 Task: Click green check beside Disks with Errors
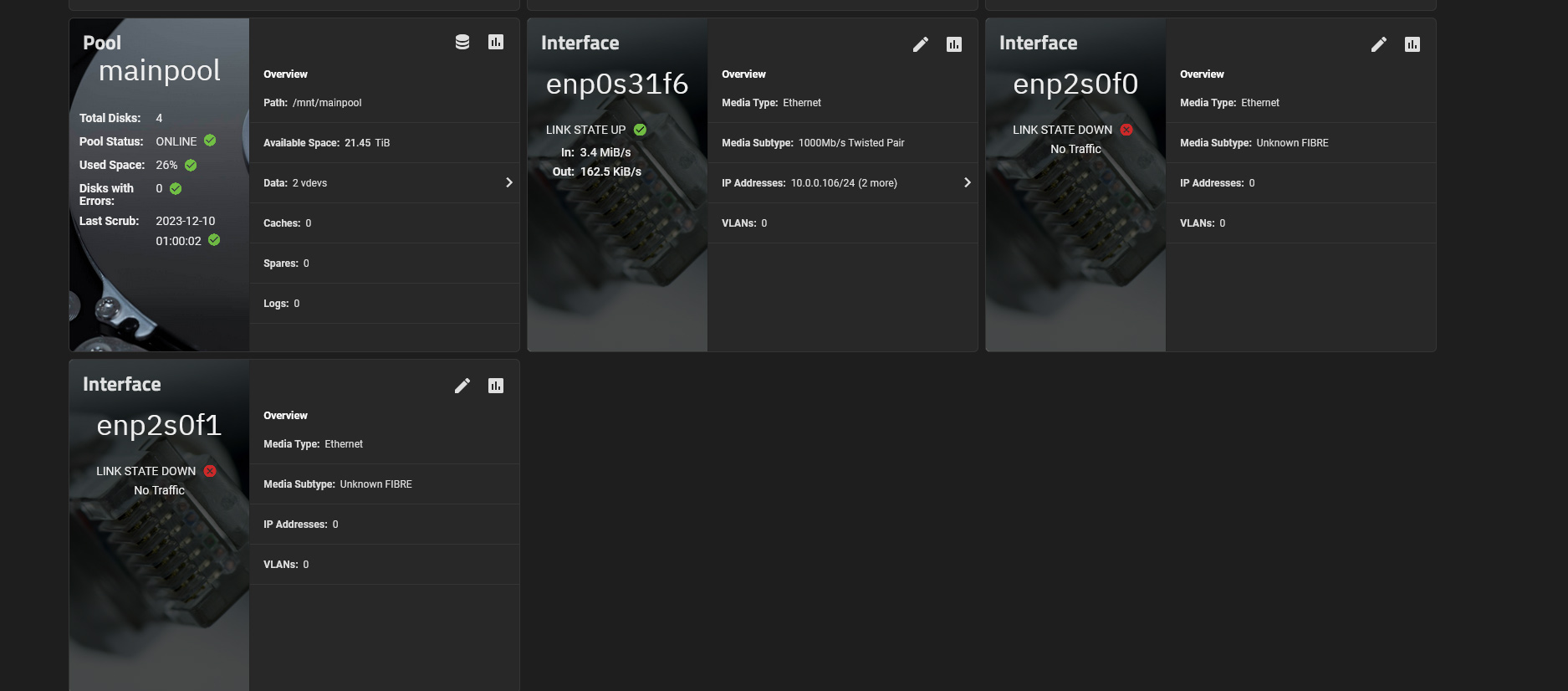(176, 188)
